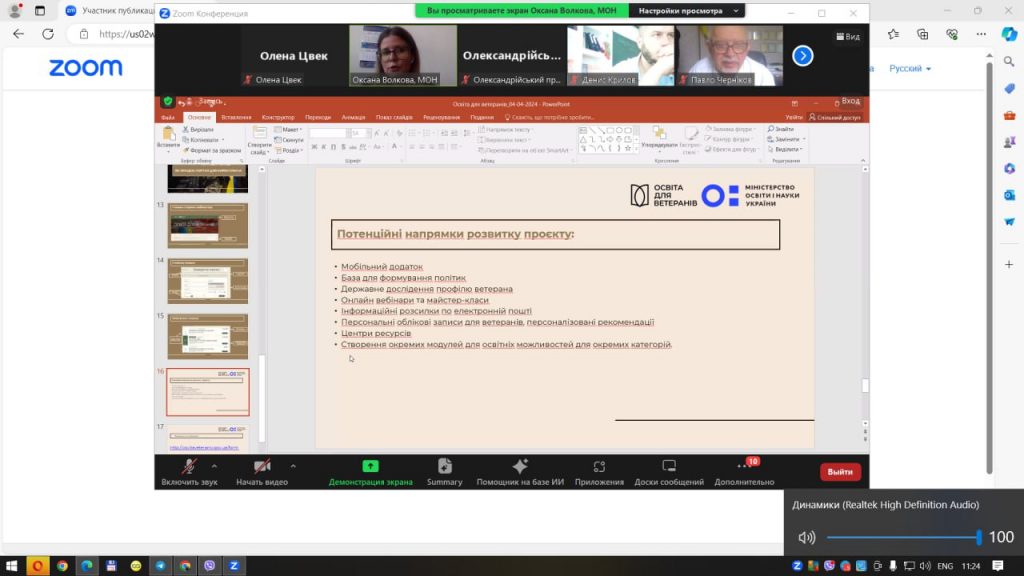This screenshot has height=576, width=1024.
Task: Click the speaker mute icon in volume popup
Action: [806, 537]
